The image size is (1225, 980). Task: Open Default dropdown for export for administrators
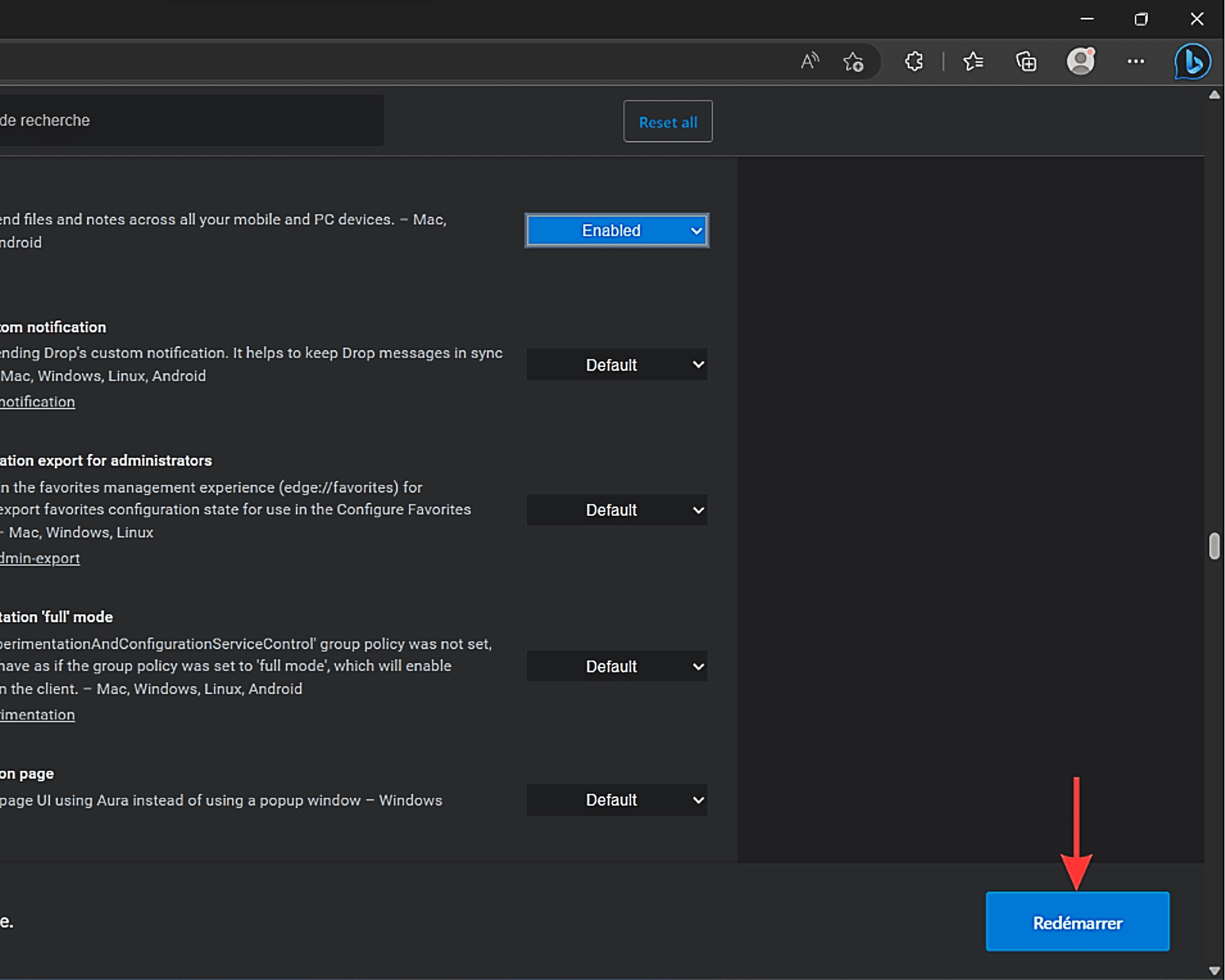tap(617, 510)
